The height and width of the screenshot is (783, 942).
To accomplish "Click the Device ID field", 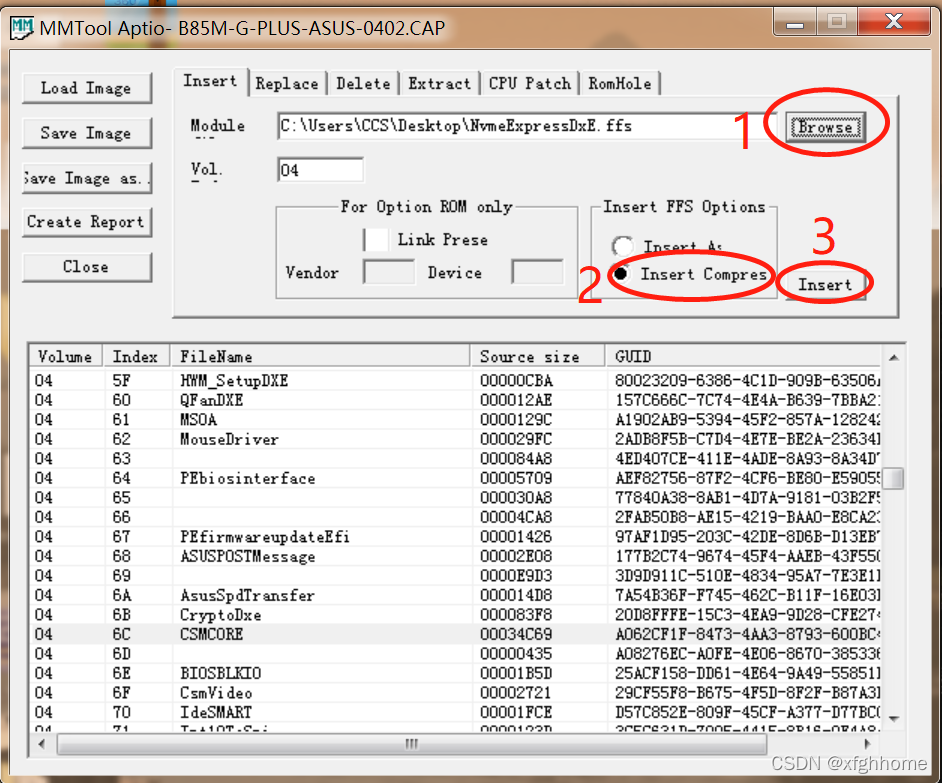I will pos(537,272).
